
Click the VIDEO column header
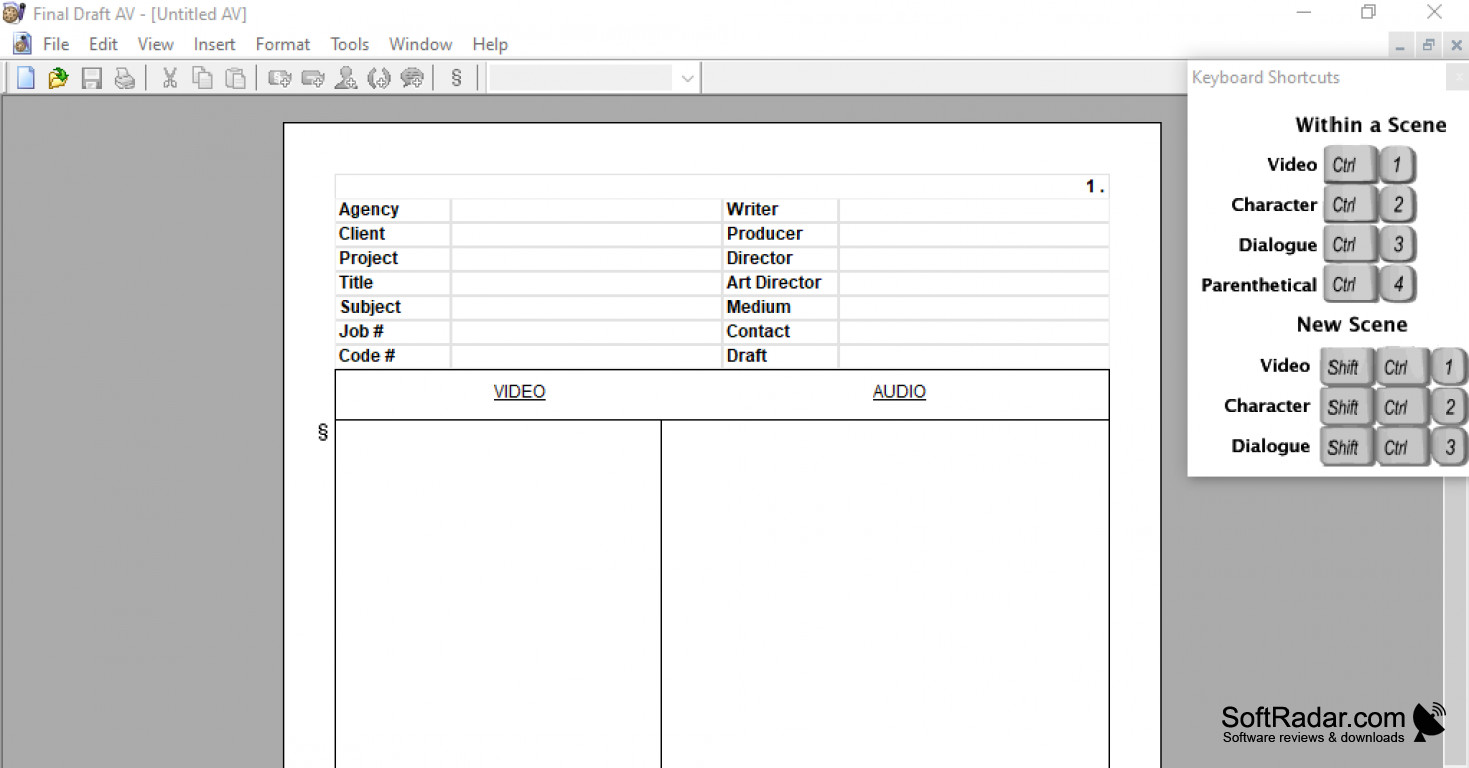point(519,392)
